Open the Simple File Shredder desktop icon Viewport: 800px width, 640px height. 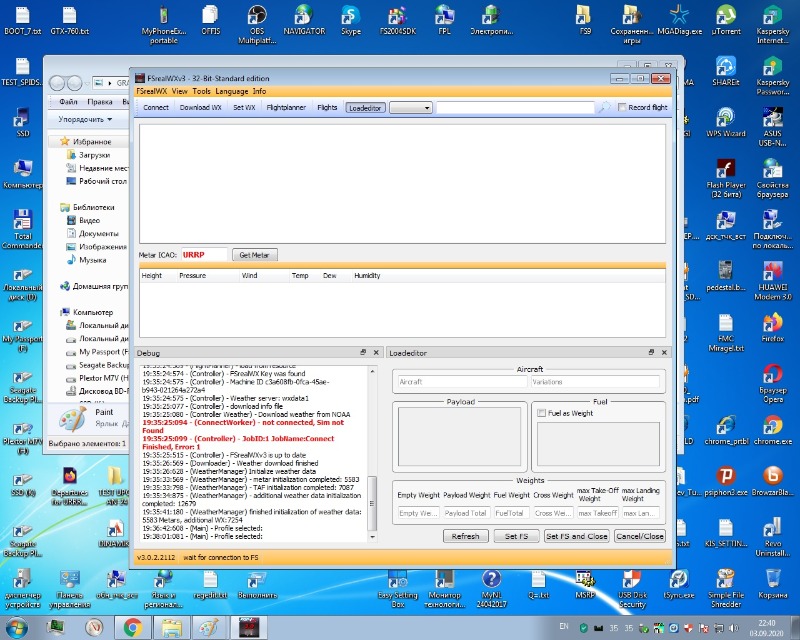726,588
